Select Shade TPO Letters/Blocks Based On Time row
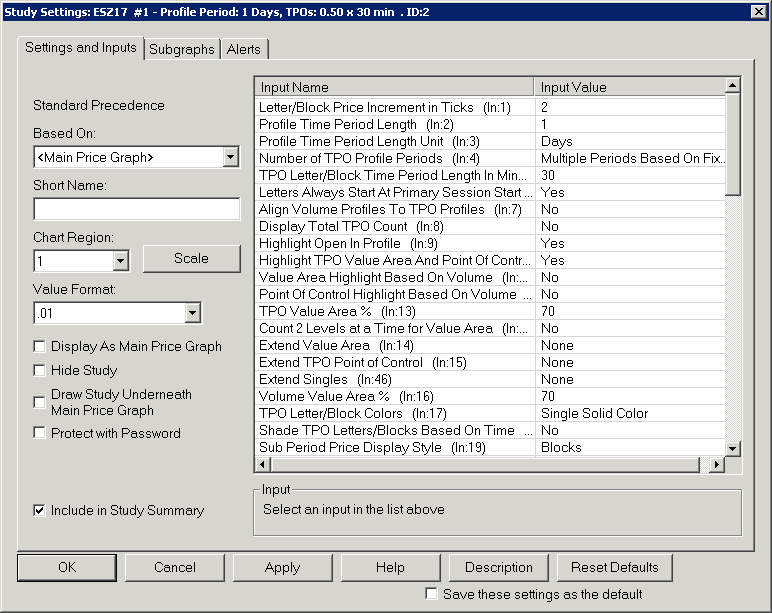Image resolution: width=772 pixels, height=613 pixels. pos(490,430)
